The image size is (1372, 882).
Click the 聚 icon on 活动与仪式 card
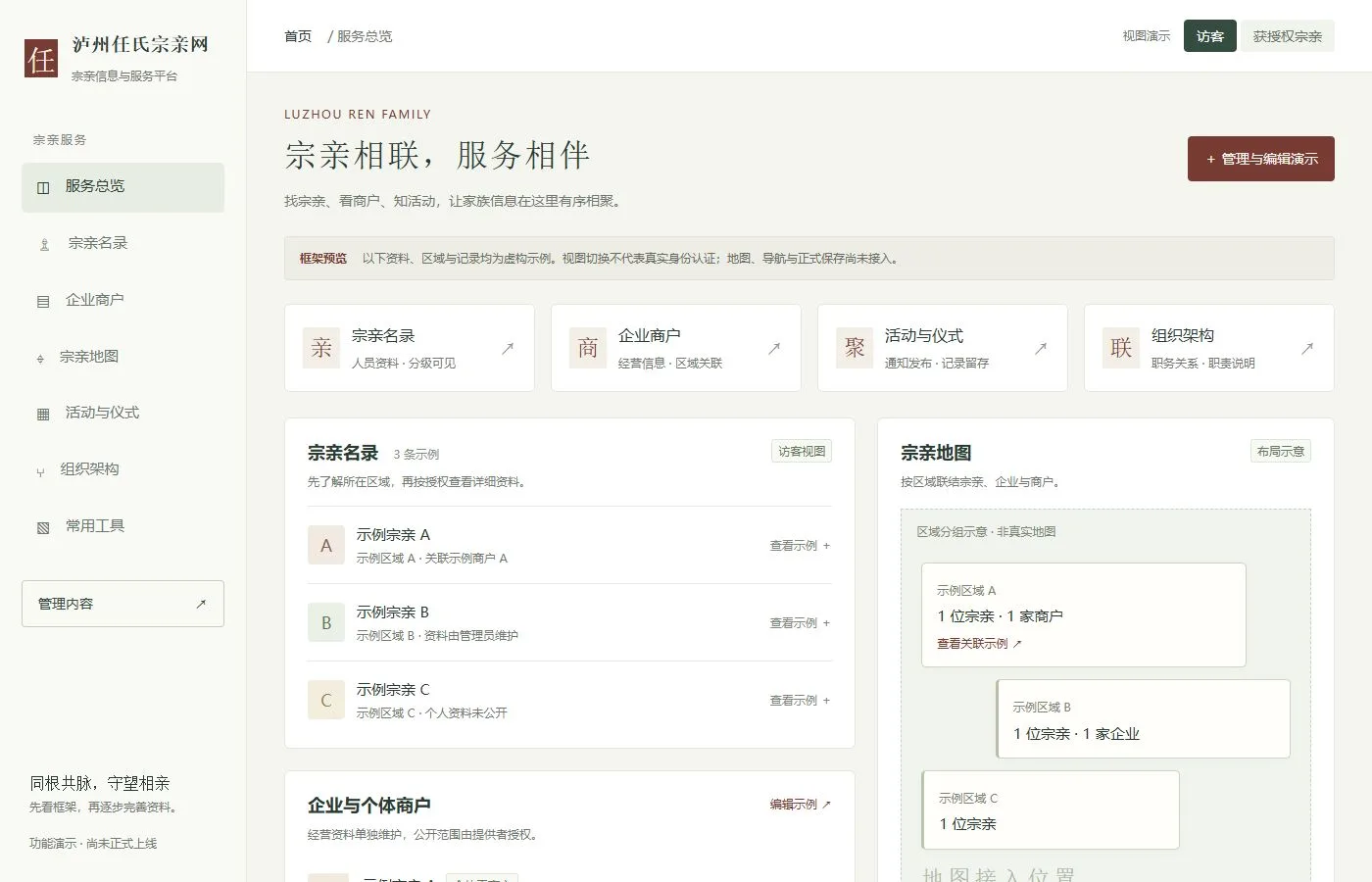click(855, 348)
